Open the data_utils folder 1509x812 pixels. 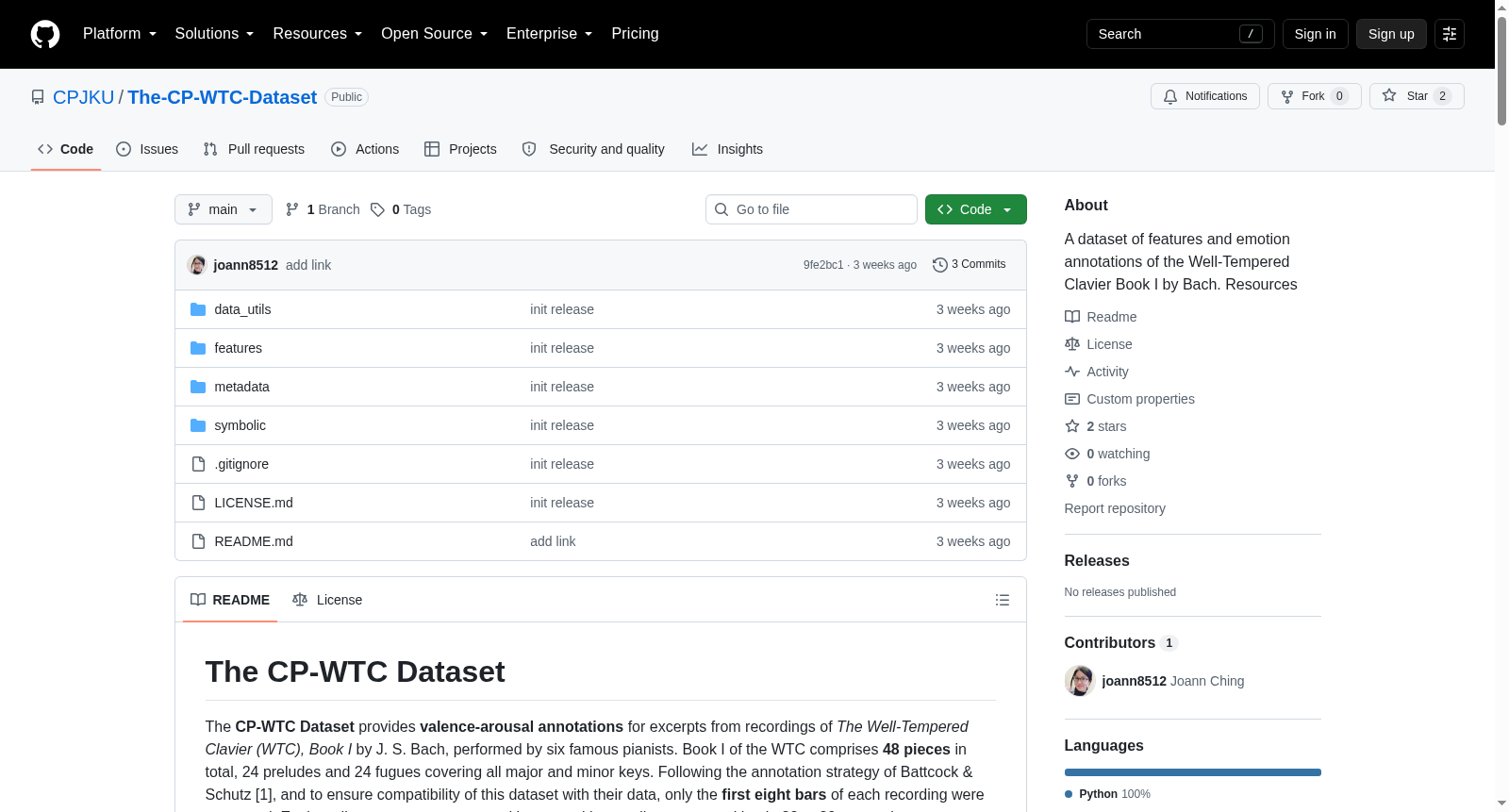pos(242,309)
